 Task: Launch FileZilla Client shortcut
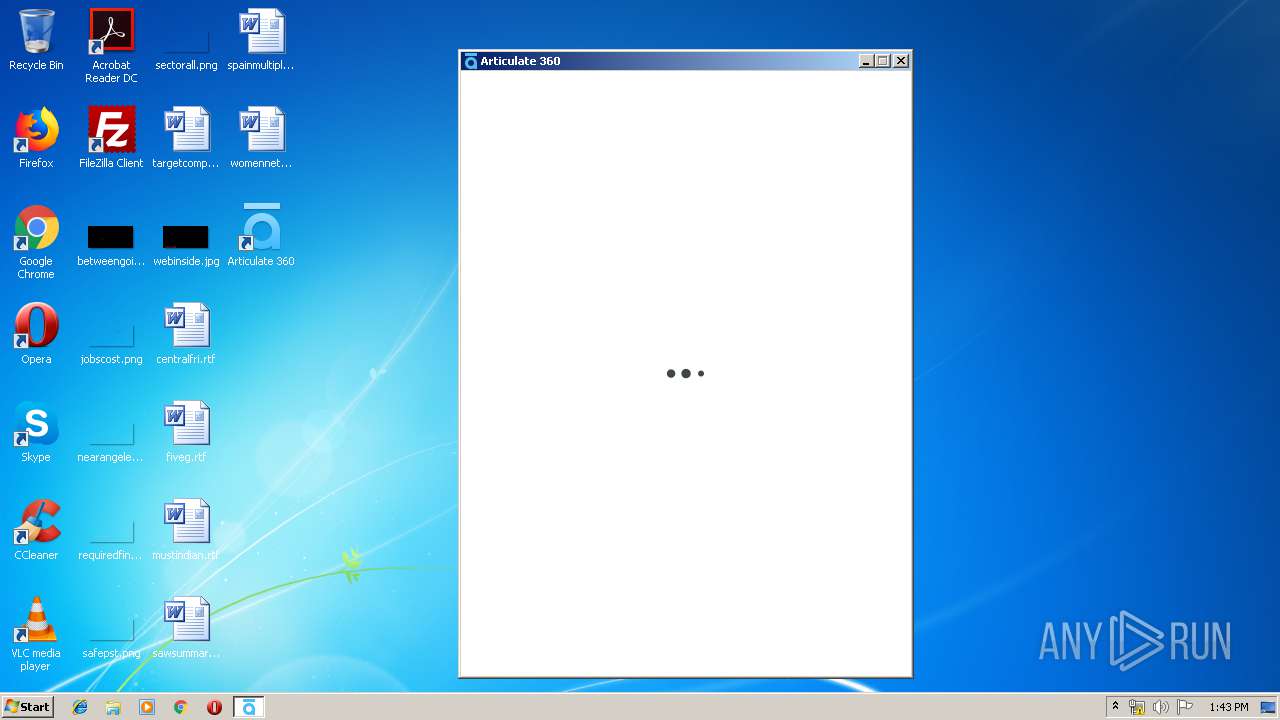[x=111, y=140]
